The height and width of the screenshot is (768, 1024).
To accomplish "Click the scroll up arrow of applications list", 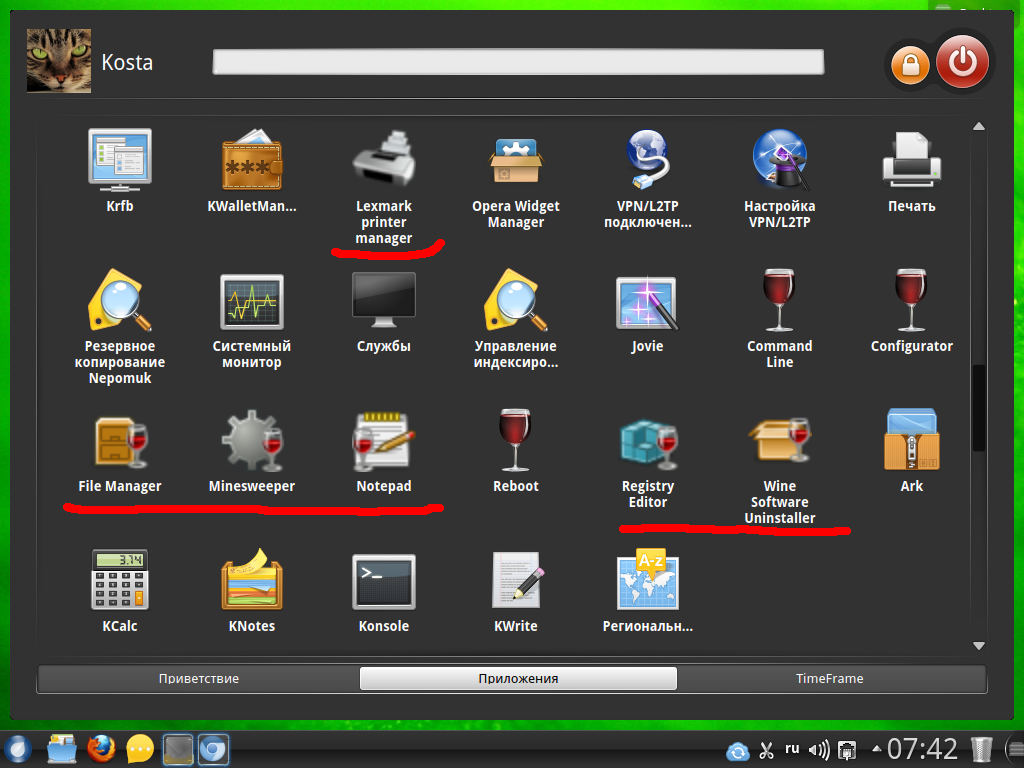I will pyautogui.click(x=978, y=127).
